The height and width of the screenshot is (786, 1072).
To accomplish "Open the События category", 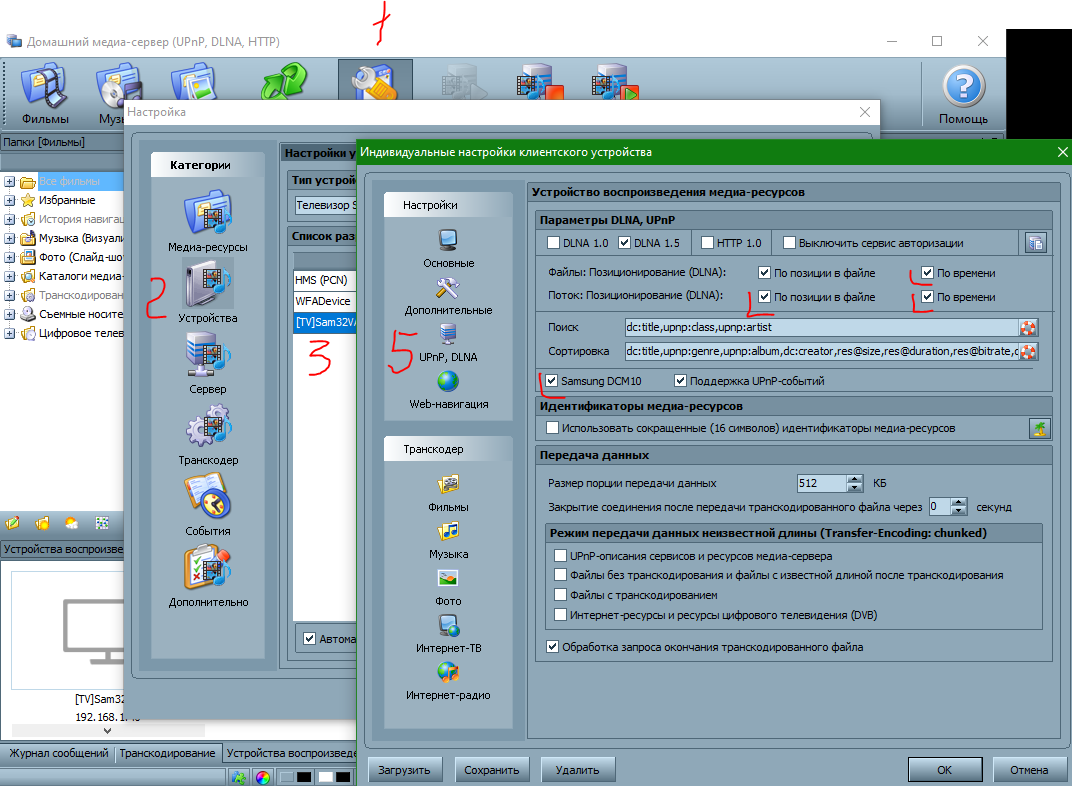I will [x=207, y=502].
